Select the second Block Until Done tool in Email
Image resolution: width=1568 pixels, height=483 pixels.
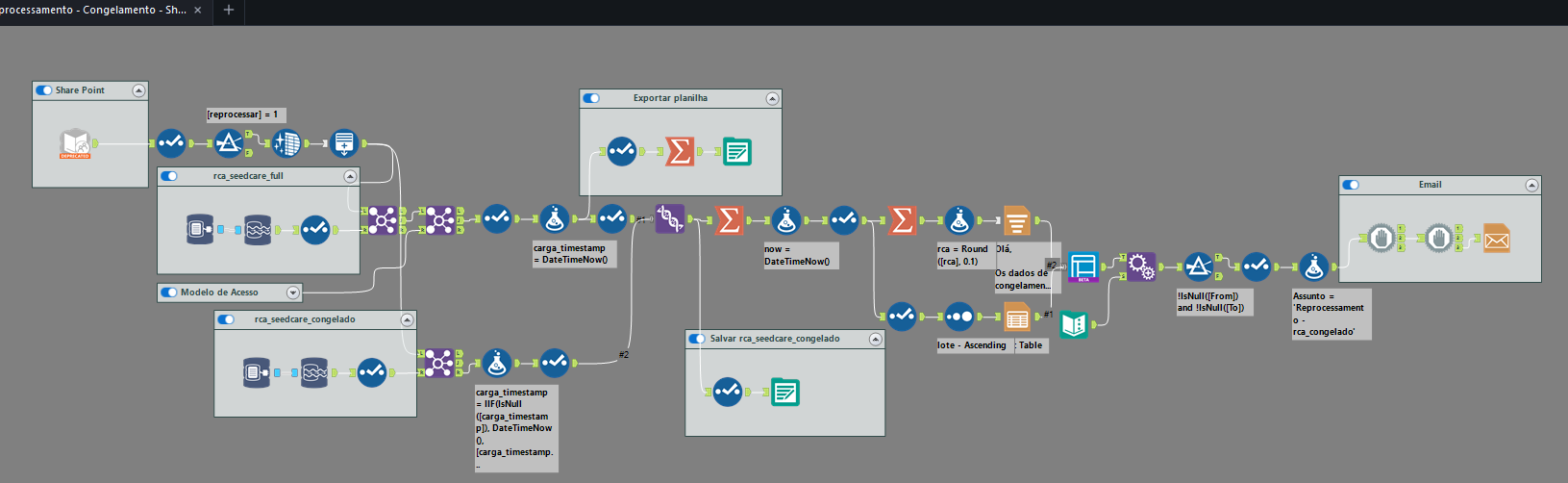tap(1439, 238)
